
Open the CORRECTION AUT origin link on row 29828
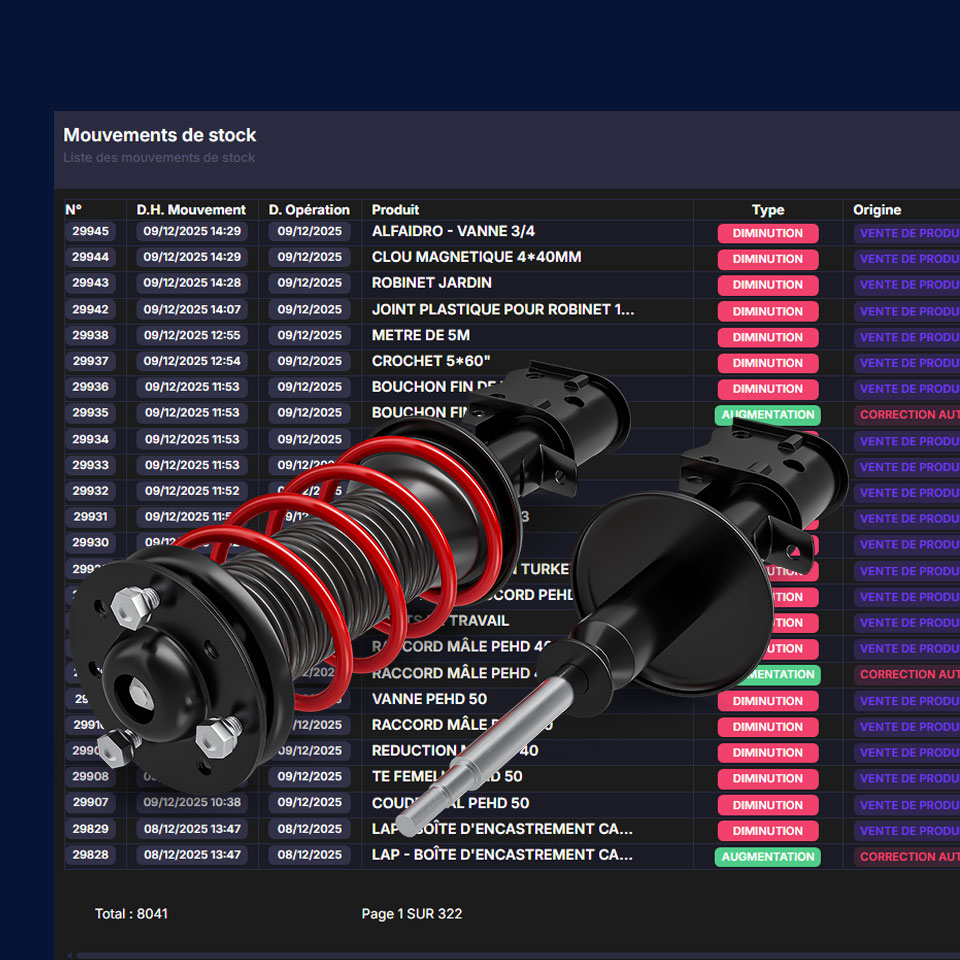pos(907,857)
